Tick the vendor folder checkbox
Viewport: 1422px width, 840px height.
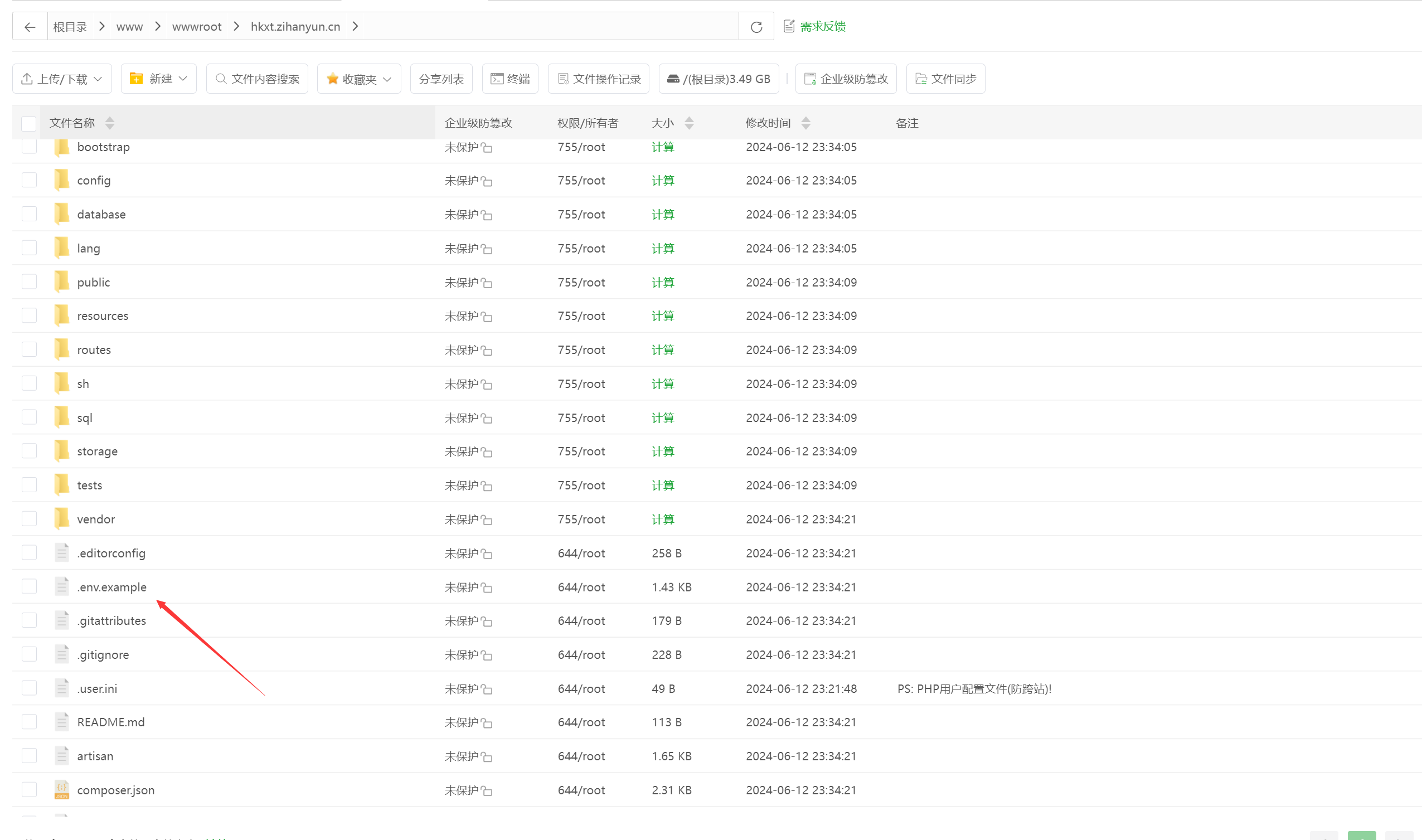click(x=29, y=519)
